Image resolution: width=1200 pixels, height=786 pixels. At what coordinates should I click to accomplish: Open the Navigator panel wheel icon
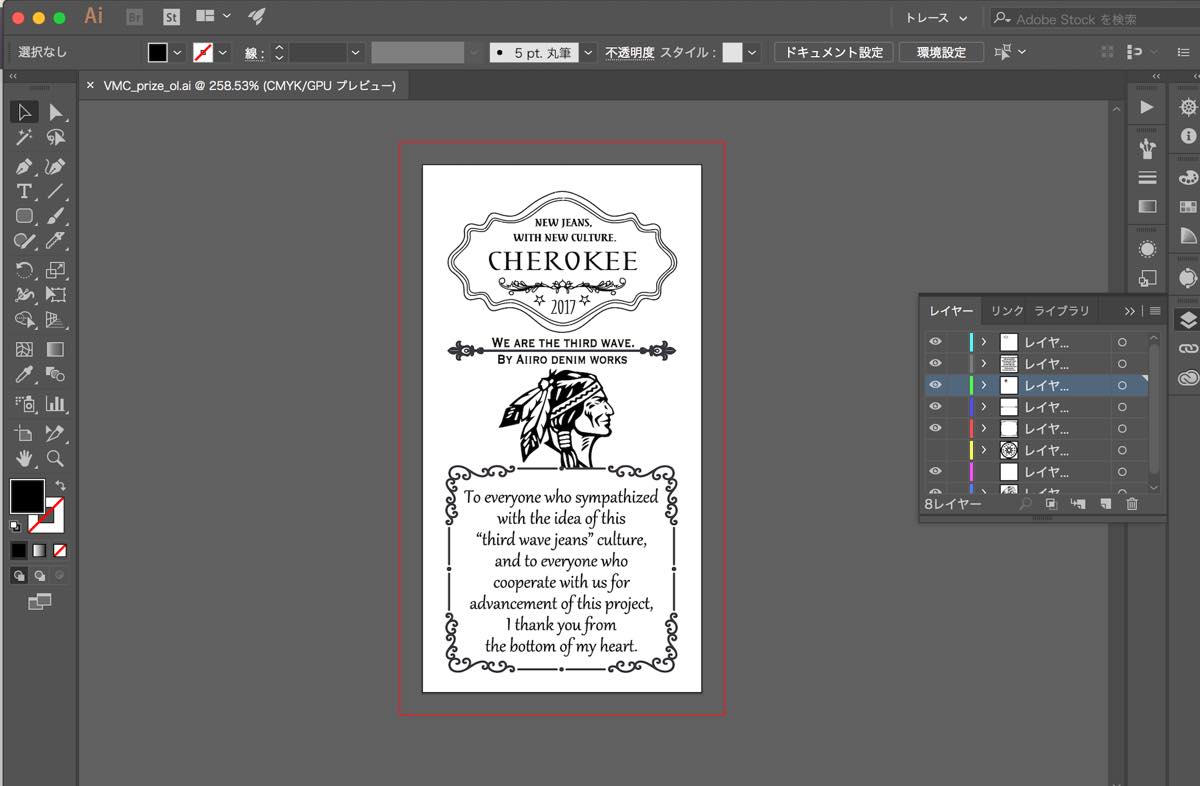coord(1188,107)
